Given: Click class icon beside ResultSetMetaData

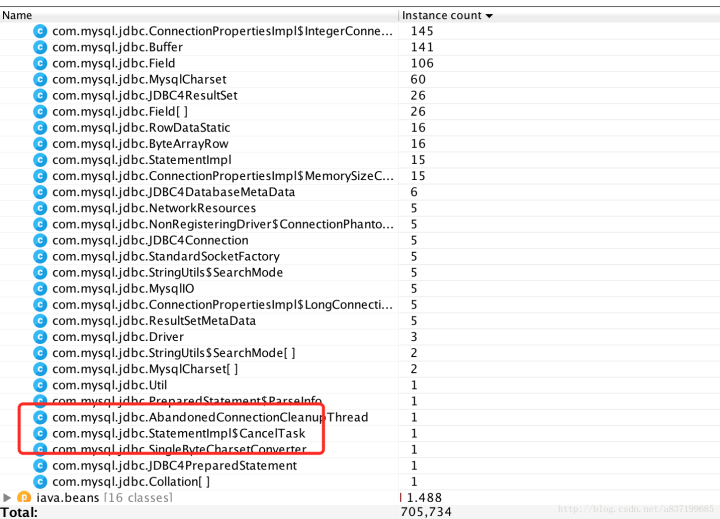Looking at the screenshot, I should (40, 321).
